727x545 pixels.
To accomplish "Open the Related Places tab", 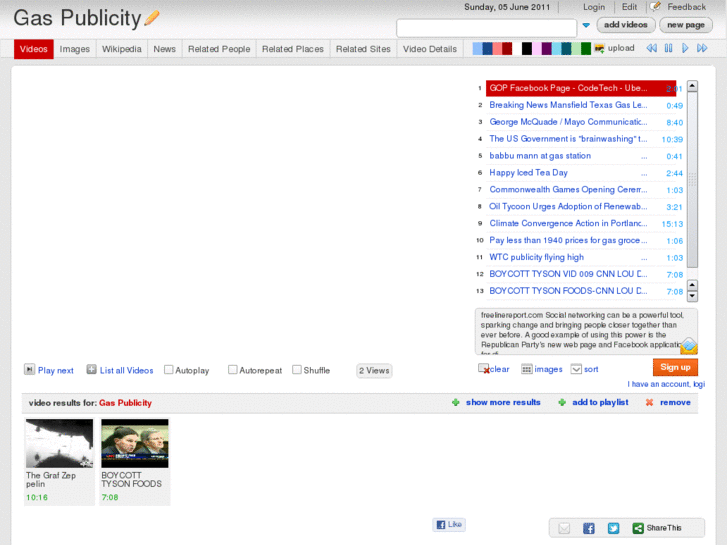I will pos(293,49).
